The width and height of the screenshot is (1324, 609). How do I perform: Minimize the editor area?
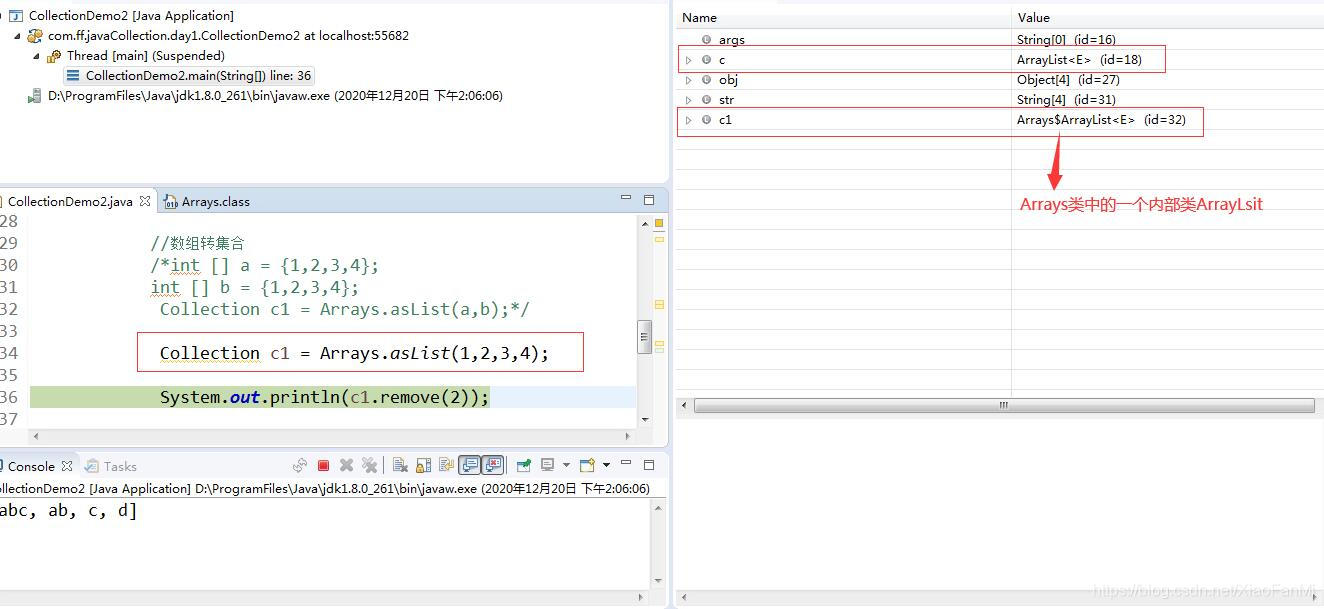tap(626, 198)
